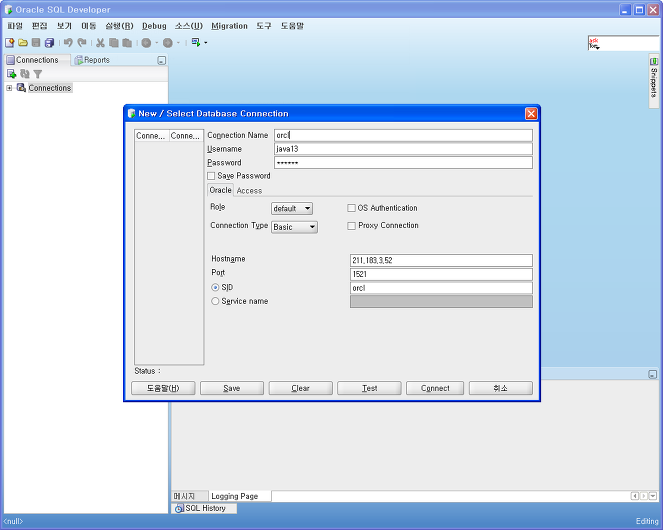The height and width of the screenshot is (530, 663).
Task: Open the 도움말 menu in menu bar
Action: 292,26
